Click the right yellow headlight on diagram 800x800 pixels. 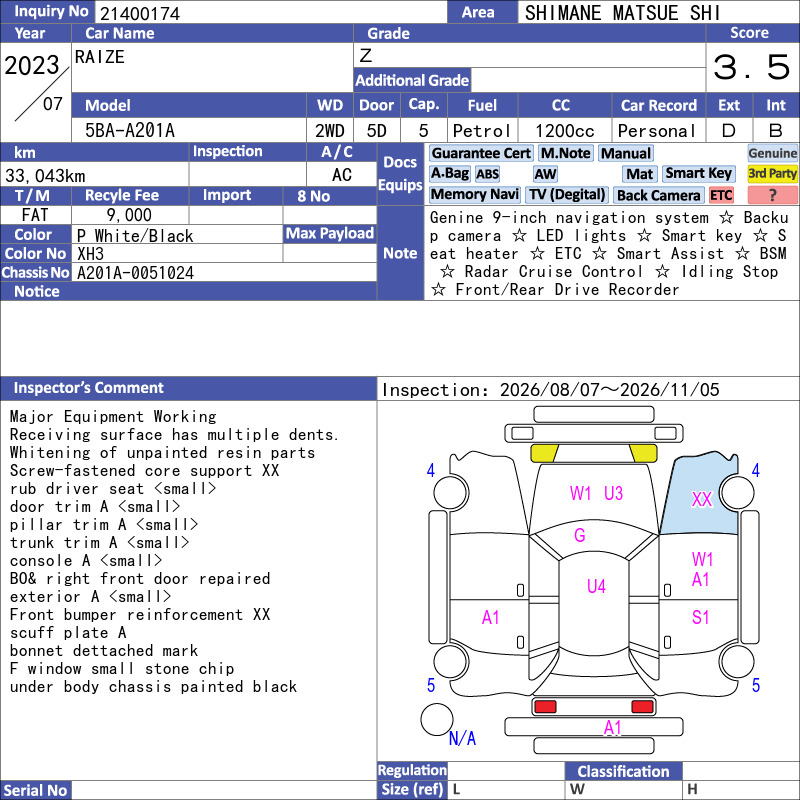coord(643,453)
